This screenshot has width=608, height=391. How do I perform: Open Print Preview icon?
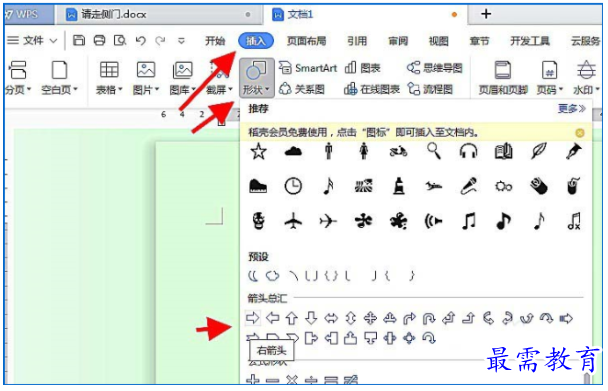click(x=120, y=40)
